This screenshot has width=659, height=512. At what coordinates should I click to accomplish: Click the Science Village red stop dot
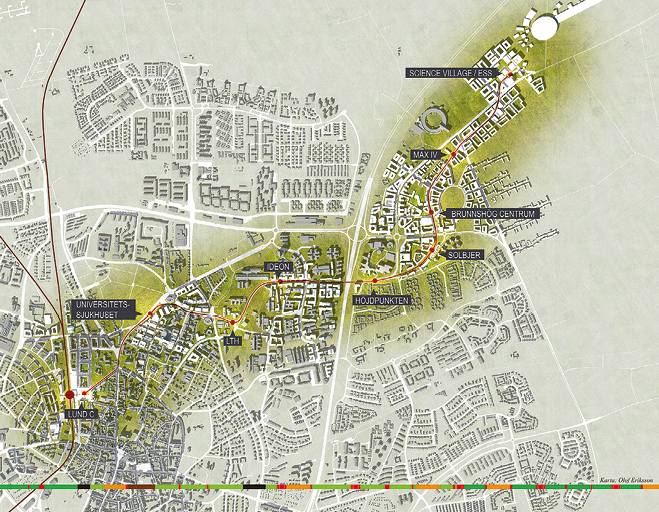(508, 75)
